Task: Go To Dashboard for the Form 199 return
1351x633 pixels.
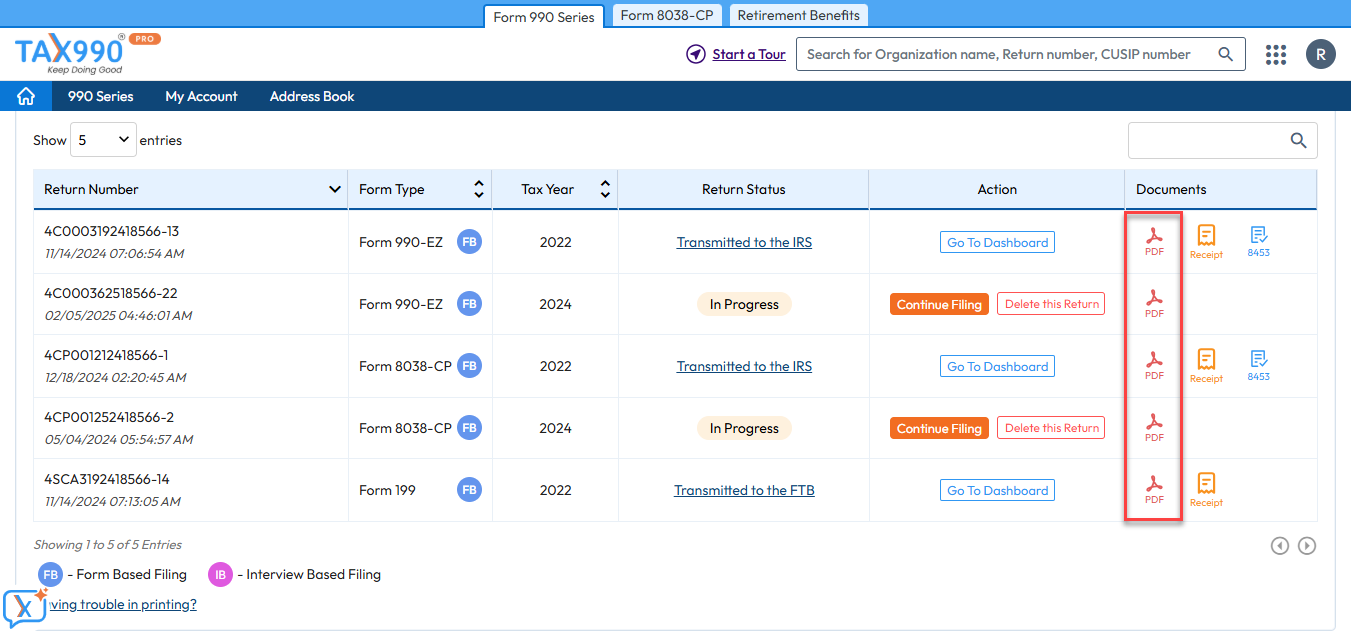Action: click(x=997, y=490)
